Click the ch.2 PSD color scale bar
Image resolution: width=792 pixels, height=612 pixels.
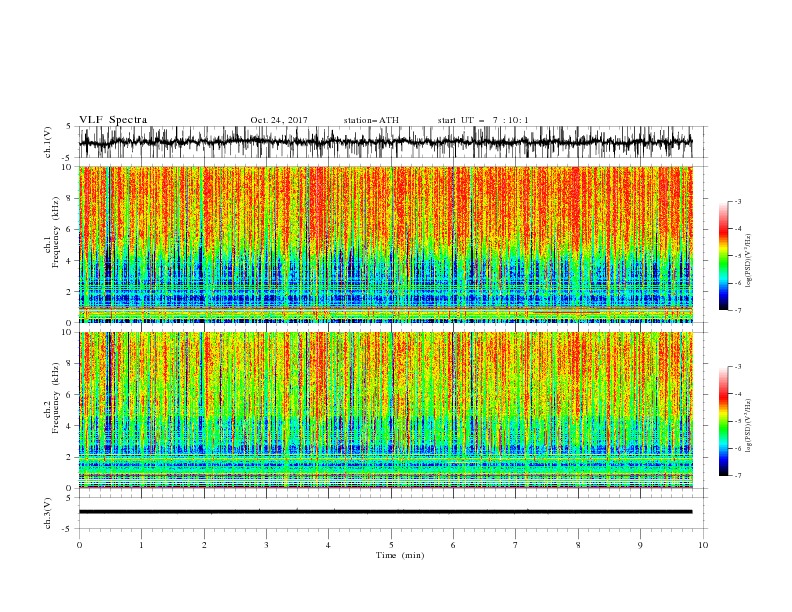point(723,421)
